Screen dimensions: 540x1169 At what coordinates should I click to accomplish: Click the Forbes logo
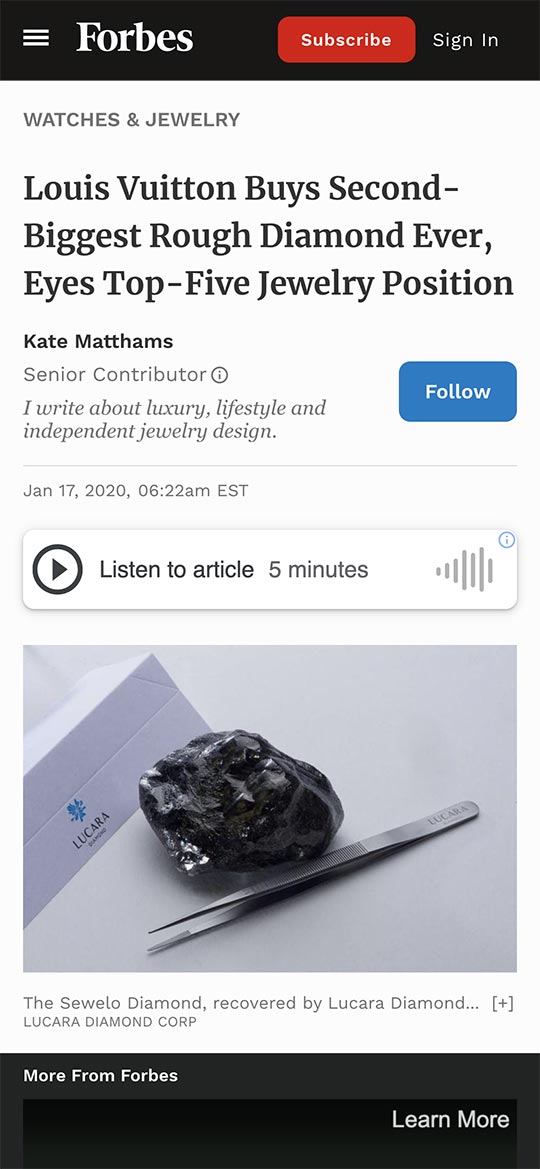click(x=135, y=37)
